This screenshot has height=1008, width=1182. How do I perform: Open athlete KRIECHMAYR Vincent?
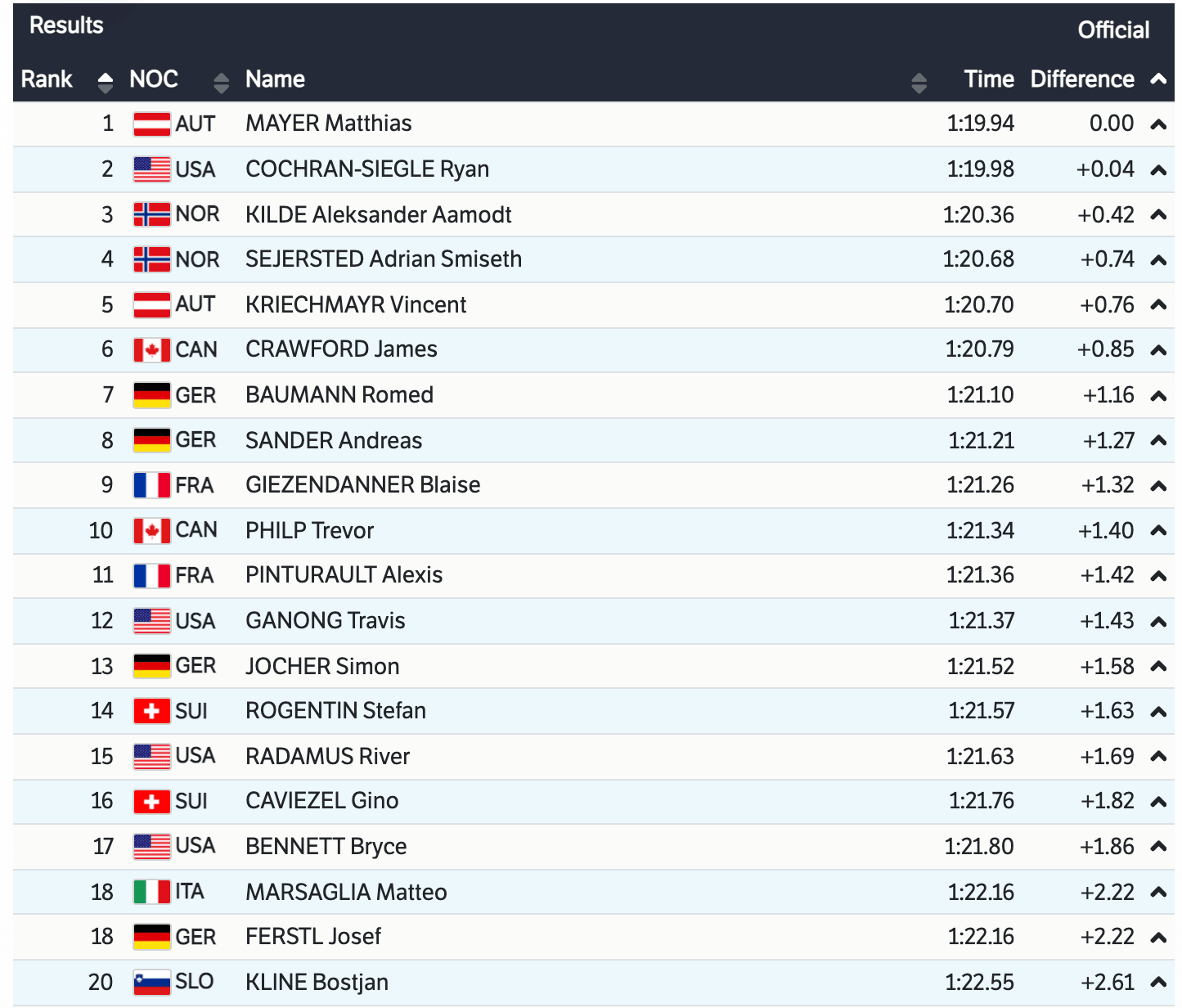[x=356, y=305]
